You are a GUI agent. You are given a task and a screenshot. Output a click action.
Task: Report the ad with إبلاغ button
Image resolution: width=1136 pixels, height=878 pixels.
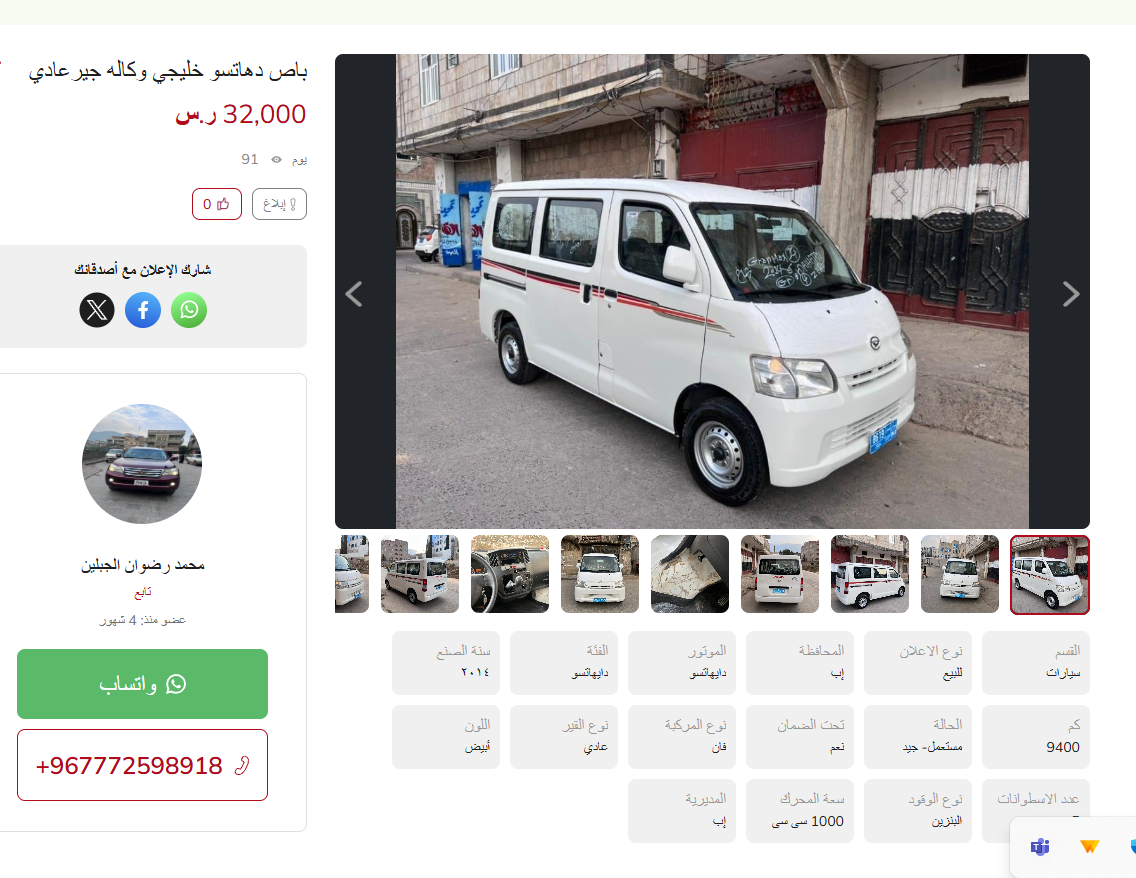(280, 204)
